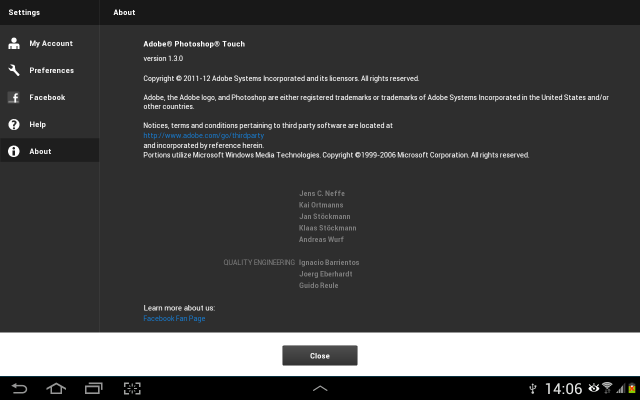
Task: Click the credit name 'Joerg Eberhardt'
Action: coord(326,274)
